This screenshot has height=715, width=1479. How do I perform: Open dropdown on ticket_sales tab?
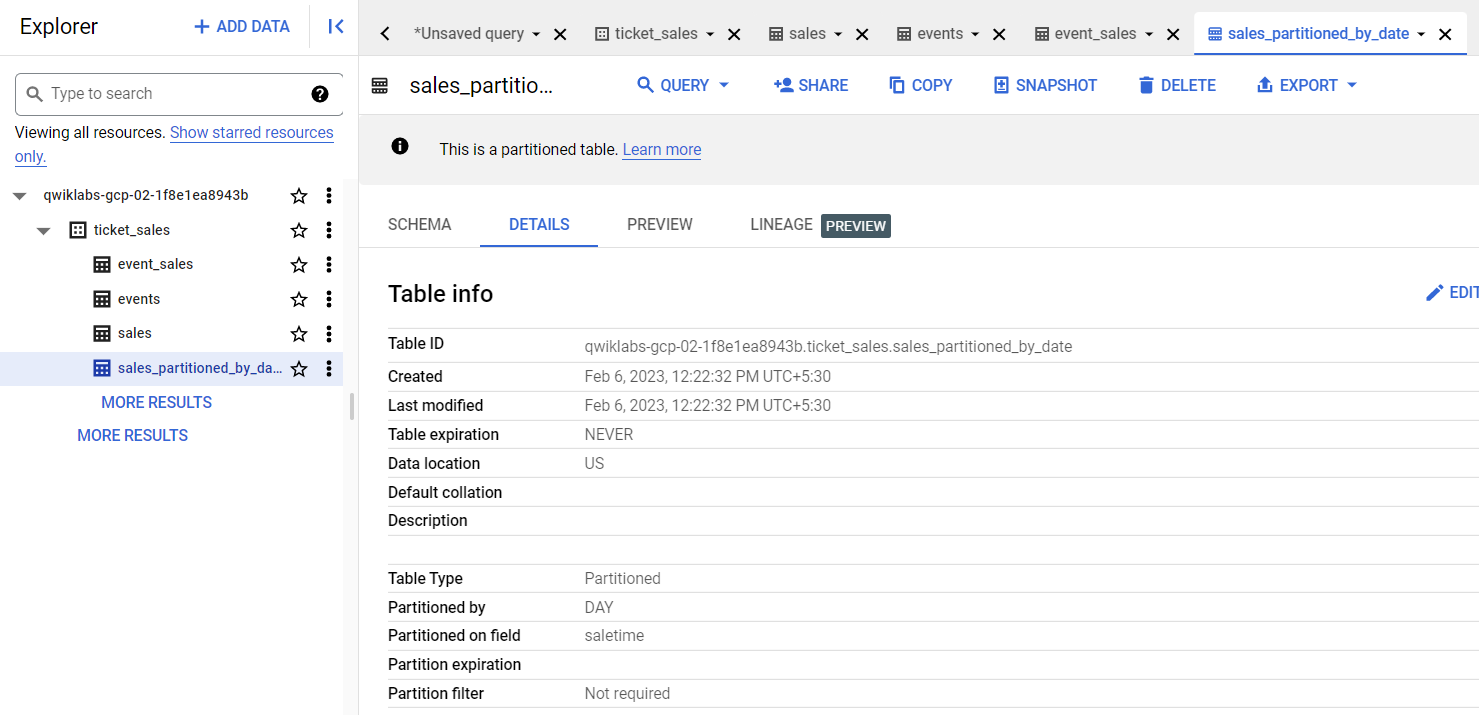[x=710, y=34]
